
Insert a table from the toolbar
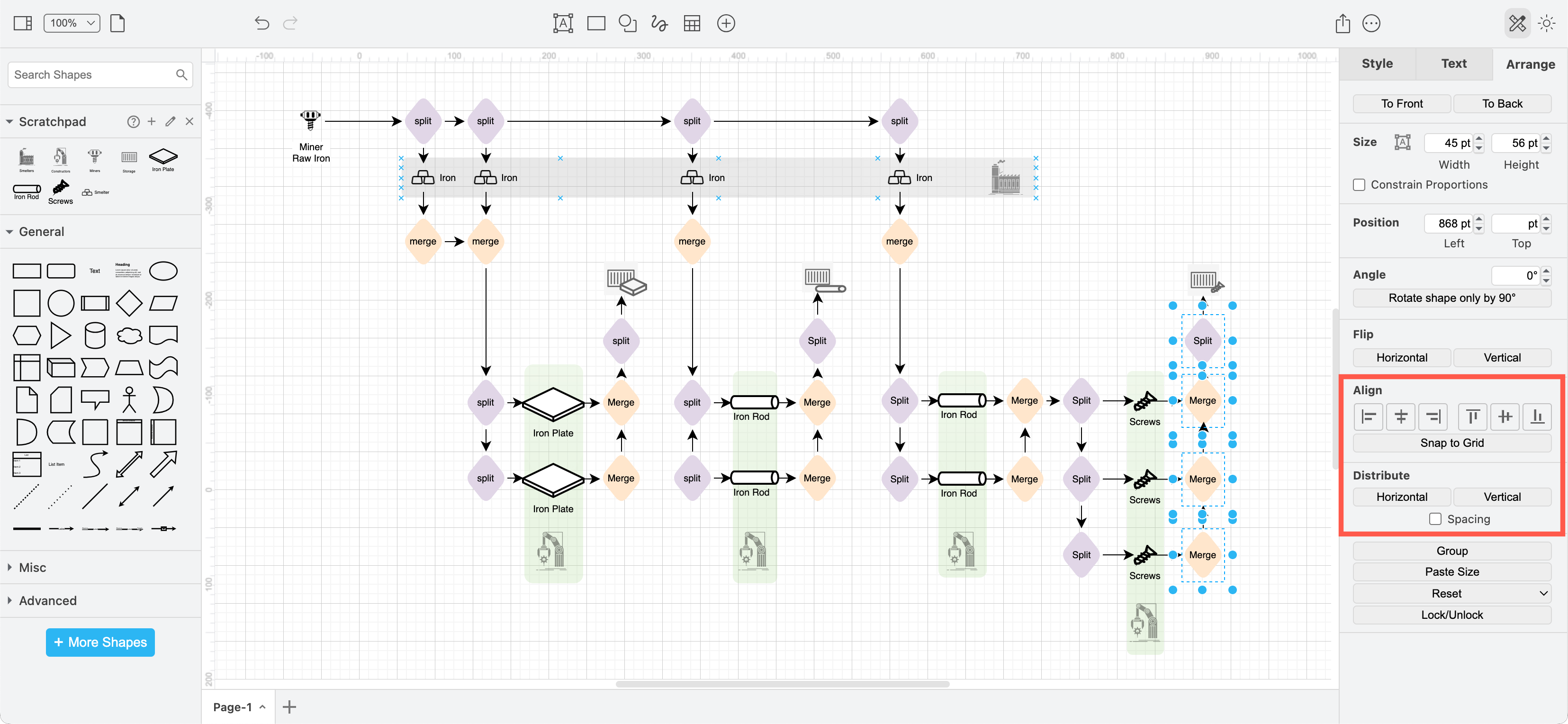pos(692,23)
